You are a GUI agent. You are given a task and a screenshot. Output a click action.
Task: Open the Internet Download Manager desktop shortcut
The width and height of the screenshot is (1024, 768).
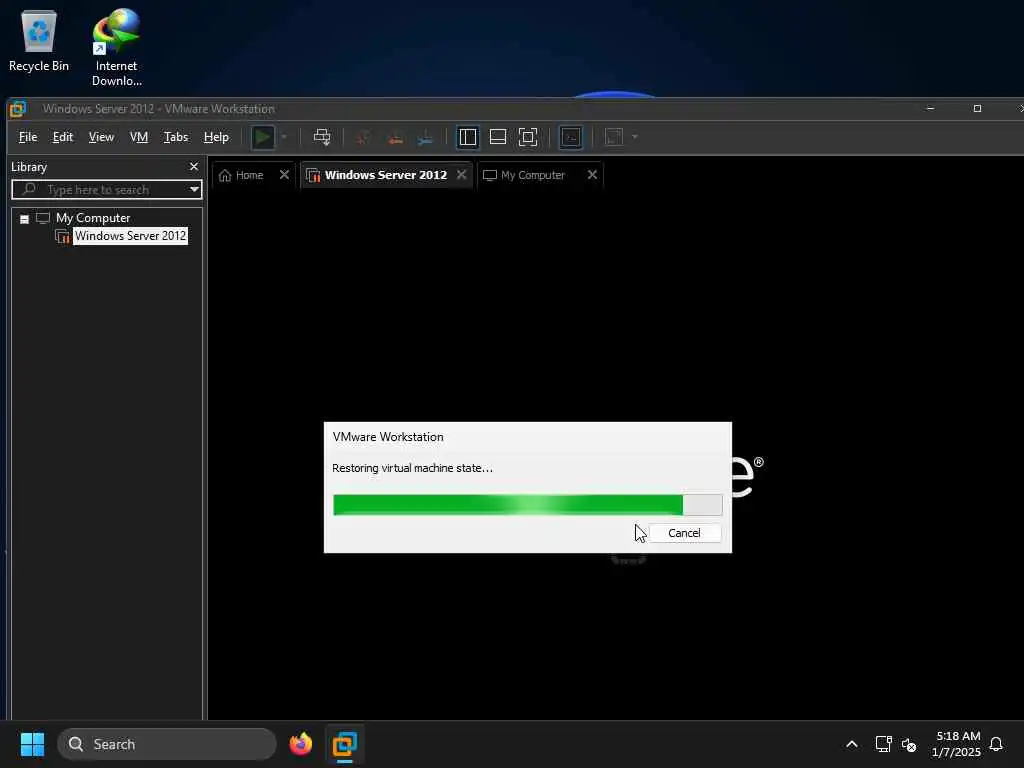(117, 47)
